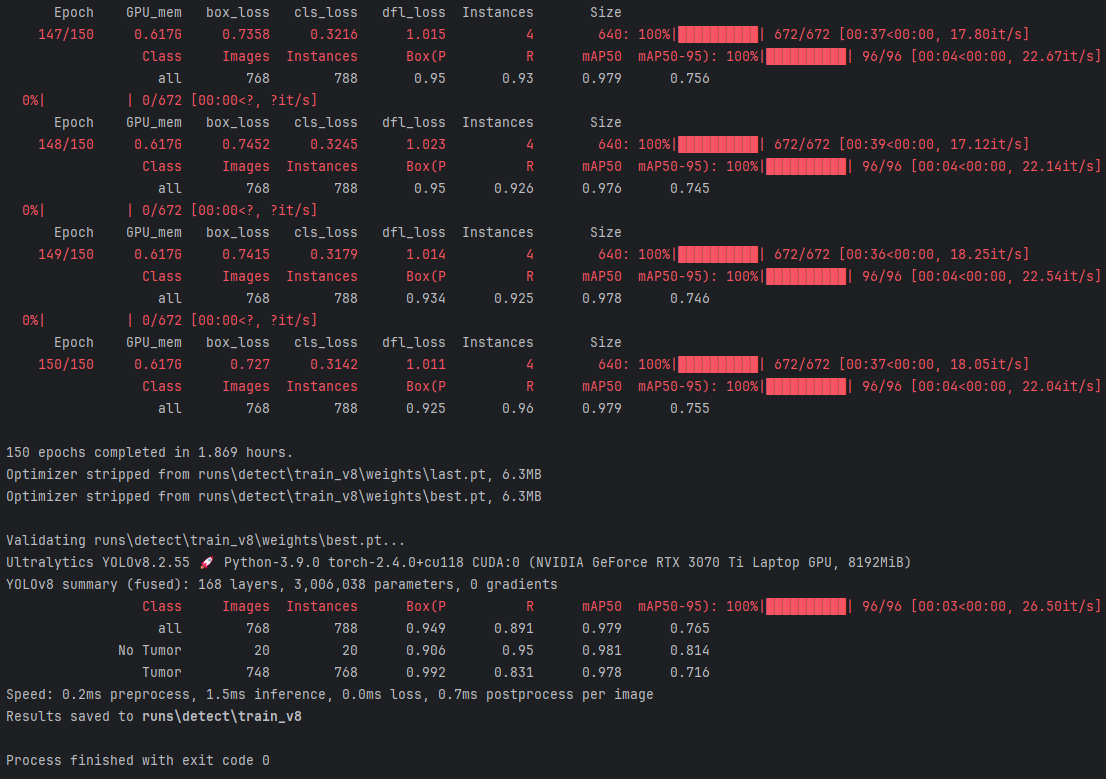Click the cls_loss value 0.3216
Screen dimensions: 1106x779
click(x=334, y=35)
